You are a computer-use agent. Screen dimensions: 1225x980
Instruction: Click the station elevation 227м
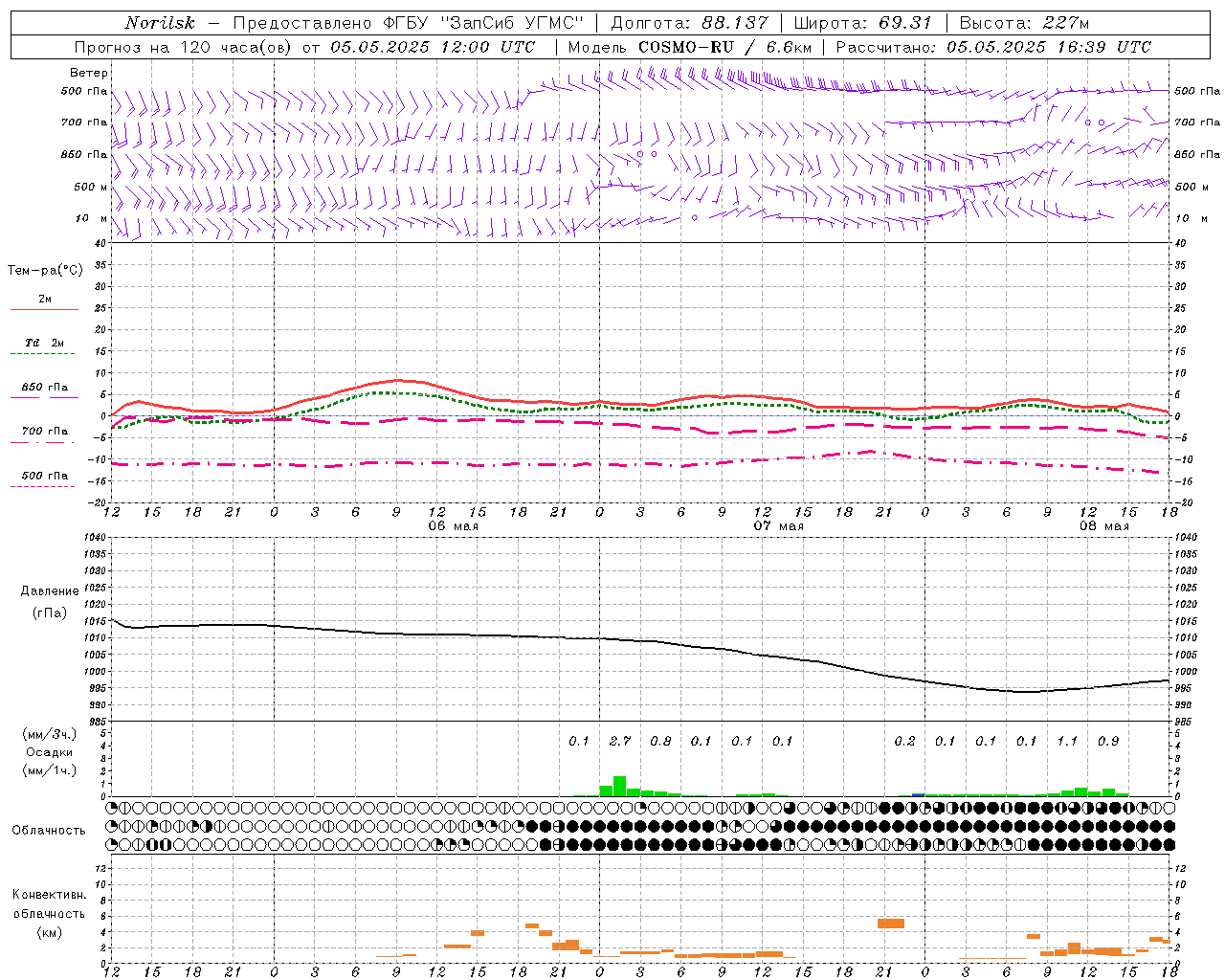[1060, 23]
